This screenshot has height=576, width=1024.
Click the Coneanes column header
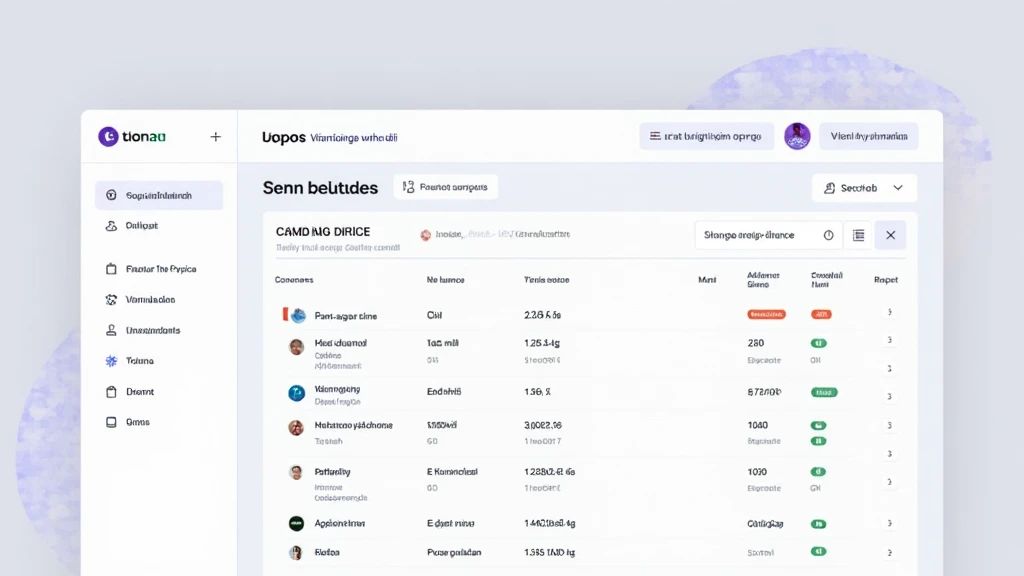(x=294, y=280)
